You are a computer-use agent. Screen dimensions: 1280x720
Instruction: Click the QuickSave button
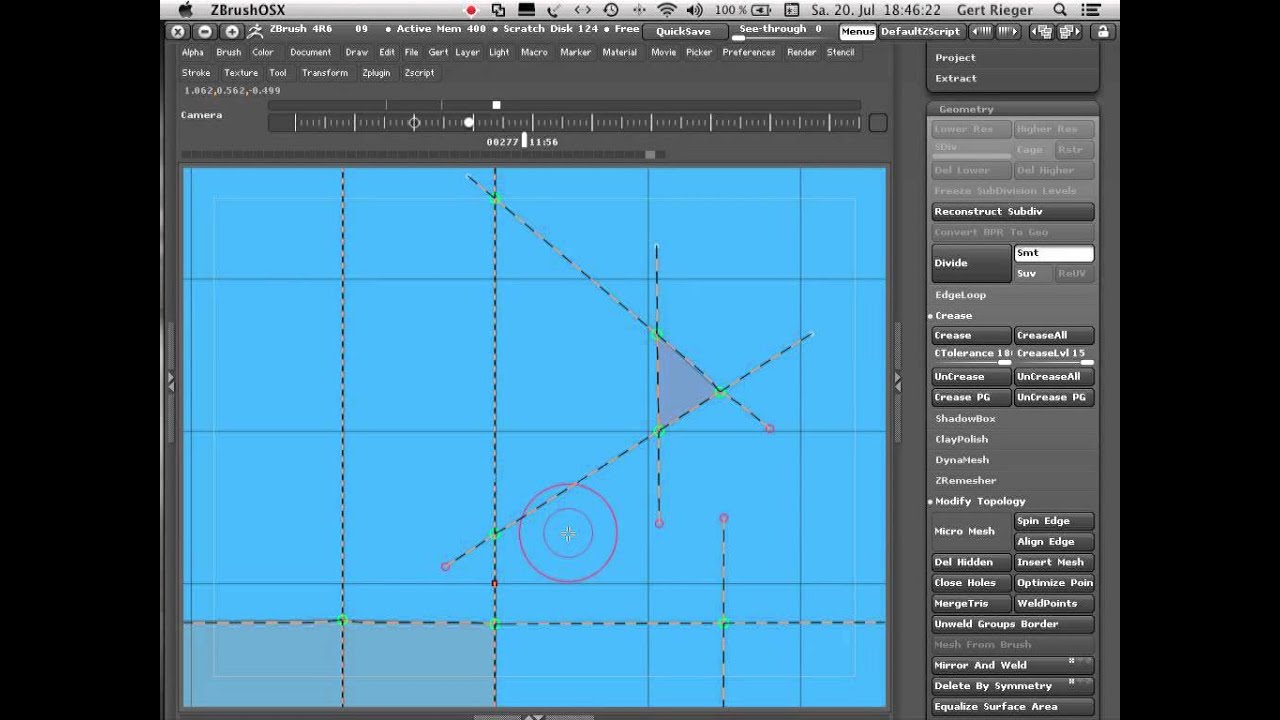click(683, 32)
